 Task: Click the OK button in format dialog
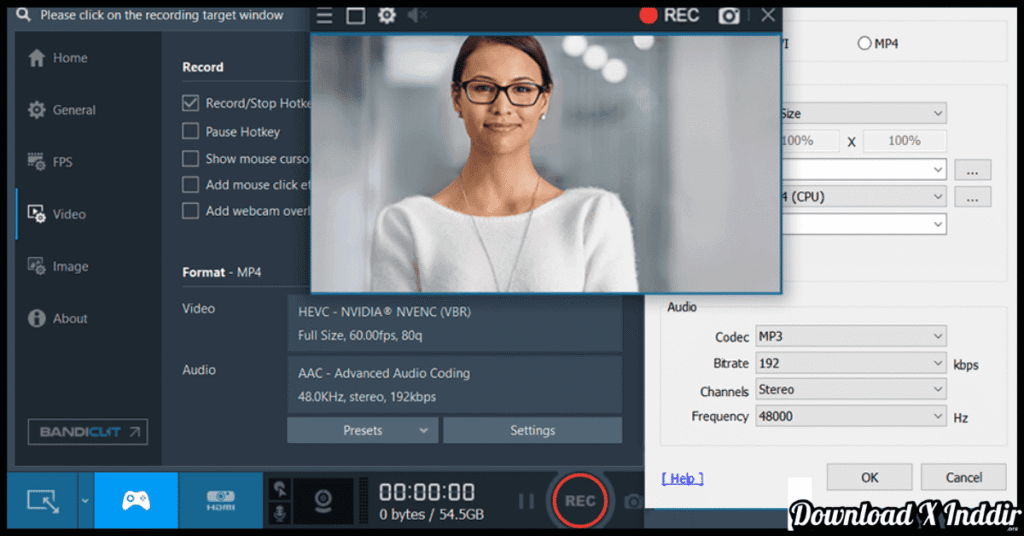pos(869,477)
